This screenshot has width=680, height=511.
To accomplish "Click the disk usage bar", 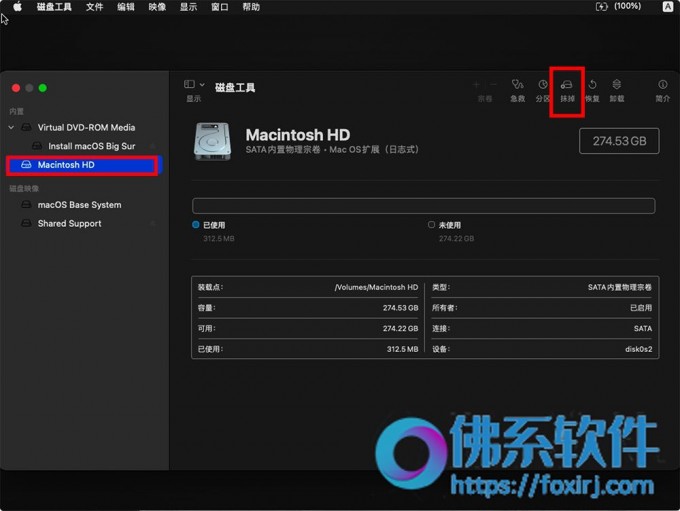I will pyautogui.click(x=424, y=206).
